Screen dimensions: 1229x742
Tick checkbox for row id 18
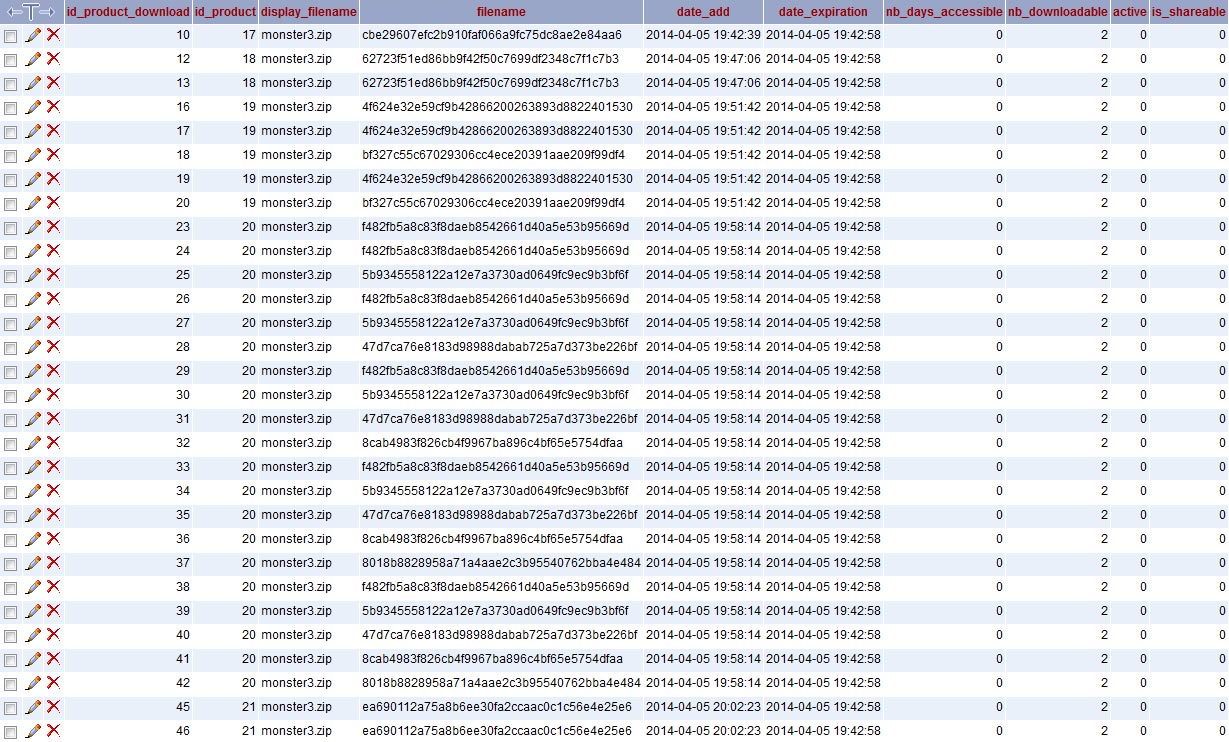click(10, 156)
